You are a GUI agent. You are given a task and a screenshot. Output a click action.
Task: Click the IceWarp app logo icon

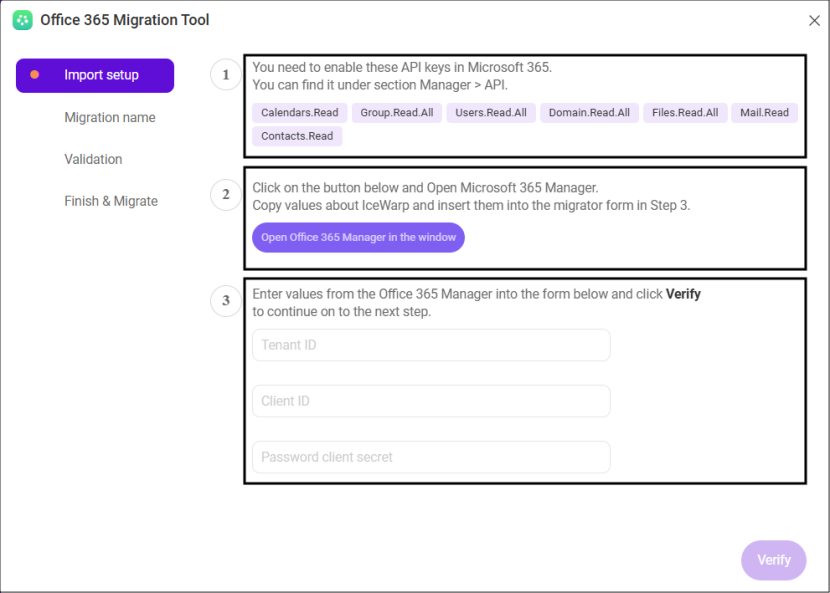click(22, 20)
